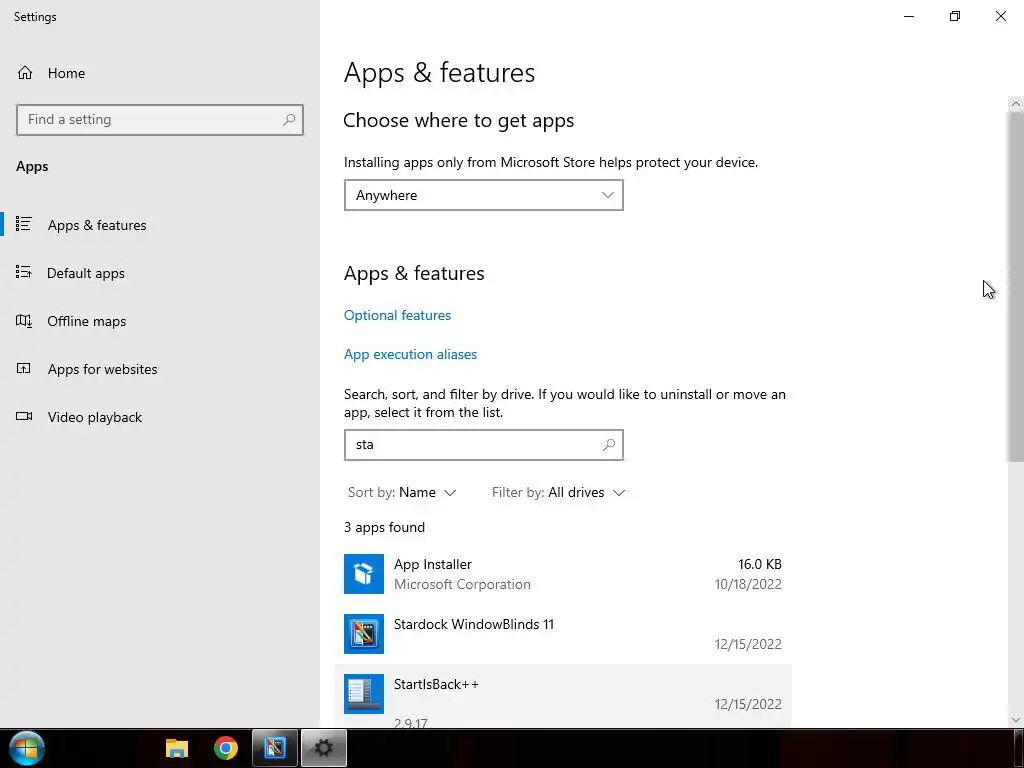Click the 16.0 KB size value

click(760, 564)
